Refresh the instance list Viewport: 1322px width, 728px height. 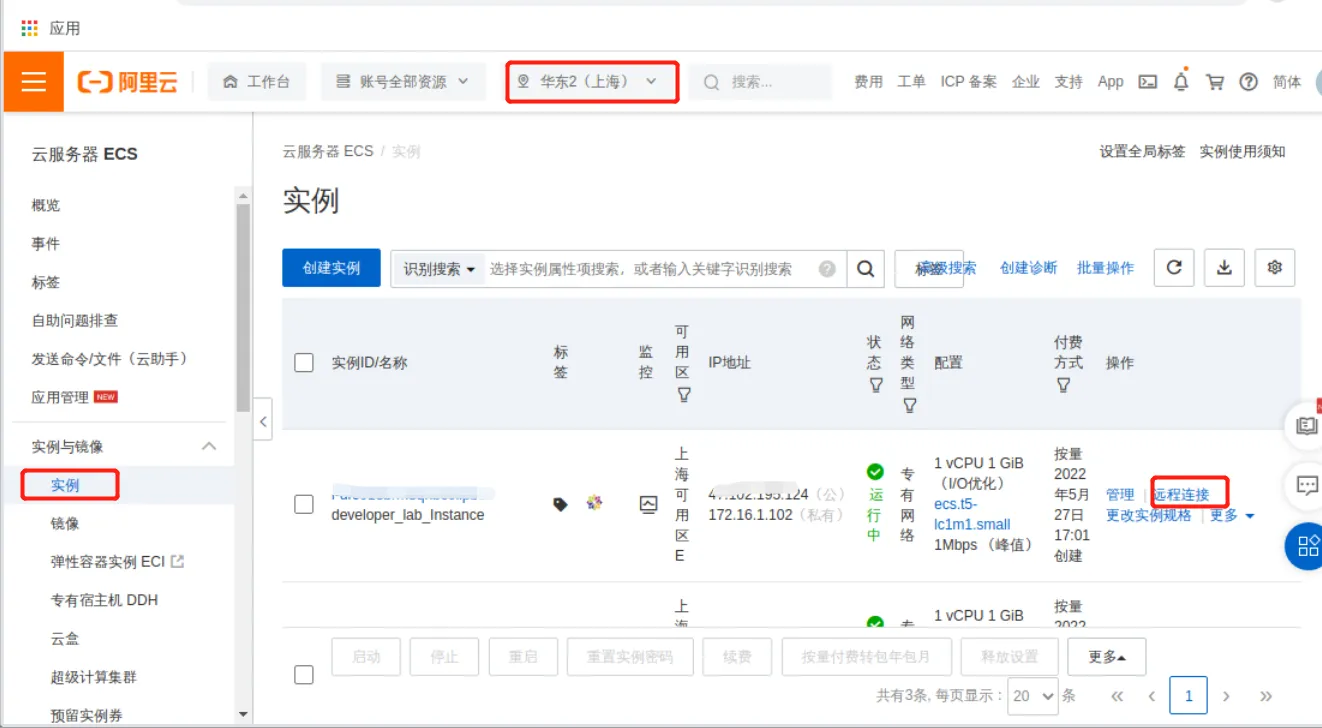tap(1174, 268)
